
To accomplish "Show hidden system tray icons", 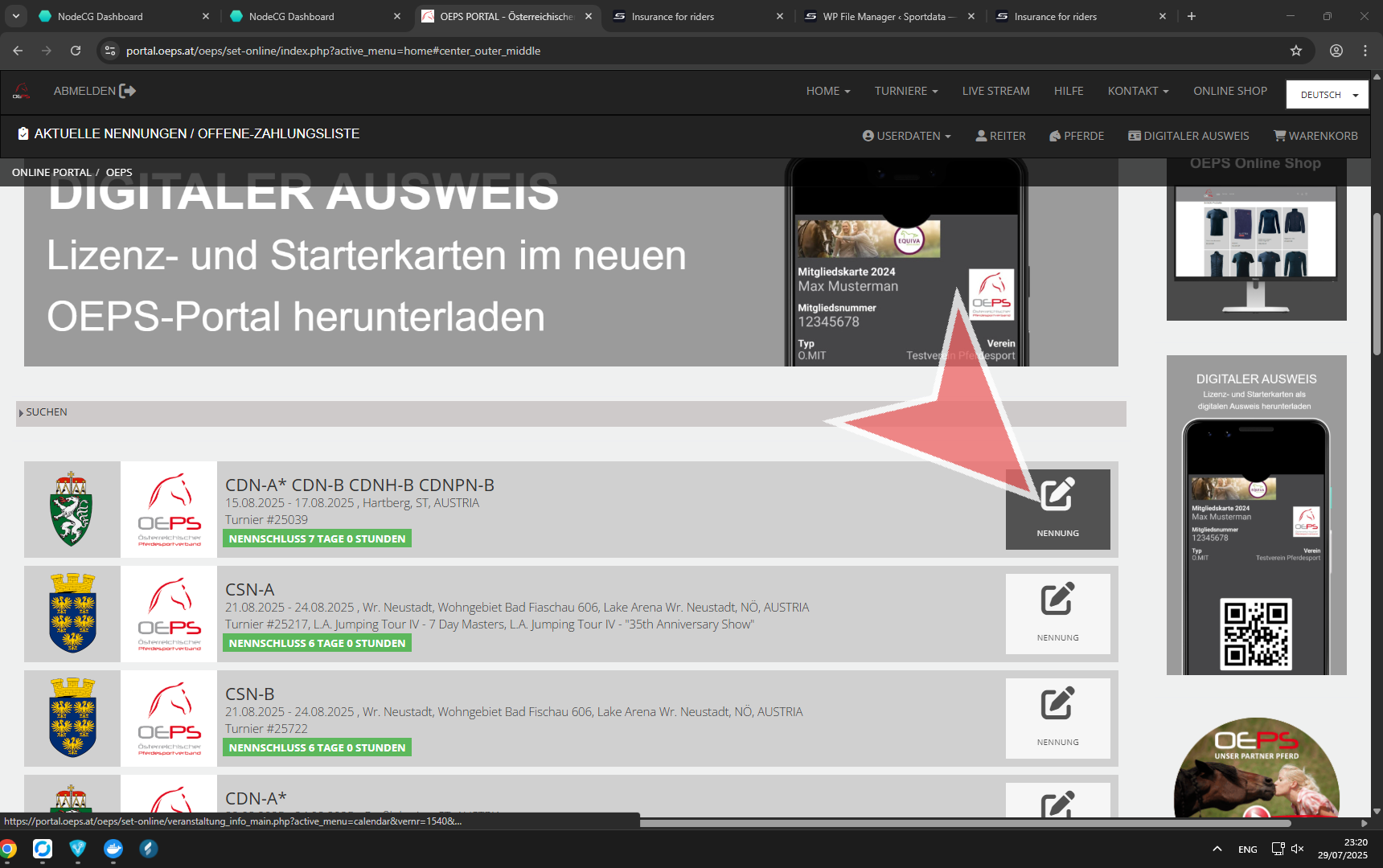I will click(1217, 849).
